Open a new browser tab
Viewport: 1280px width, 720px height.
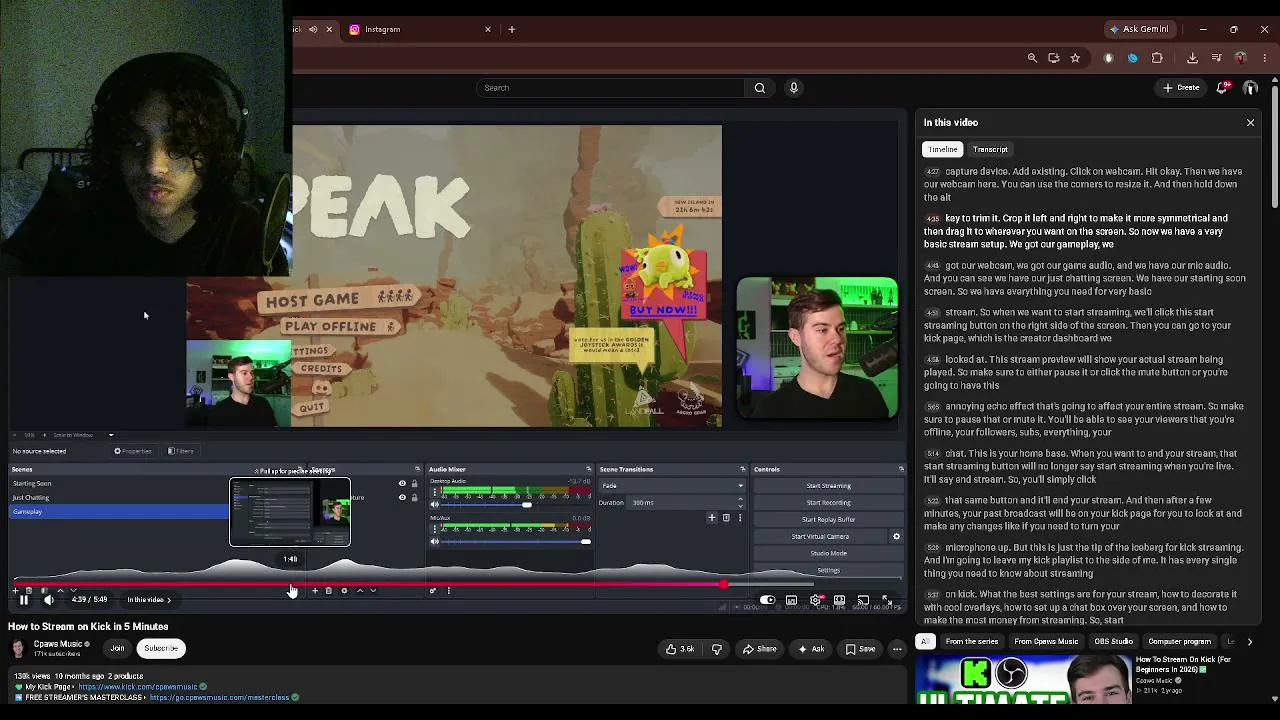click(x=511, y=29)
